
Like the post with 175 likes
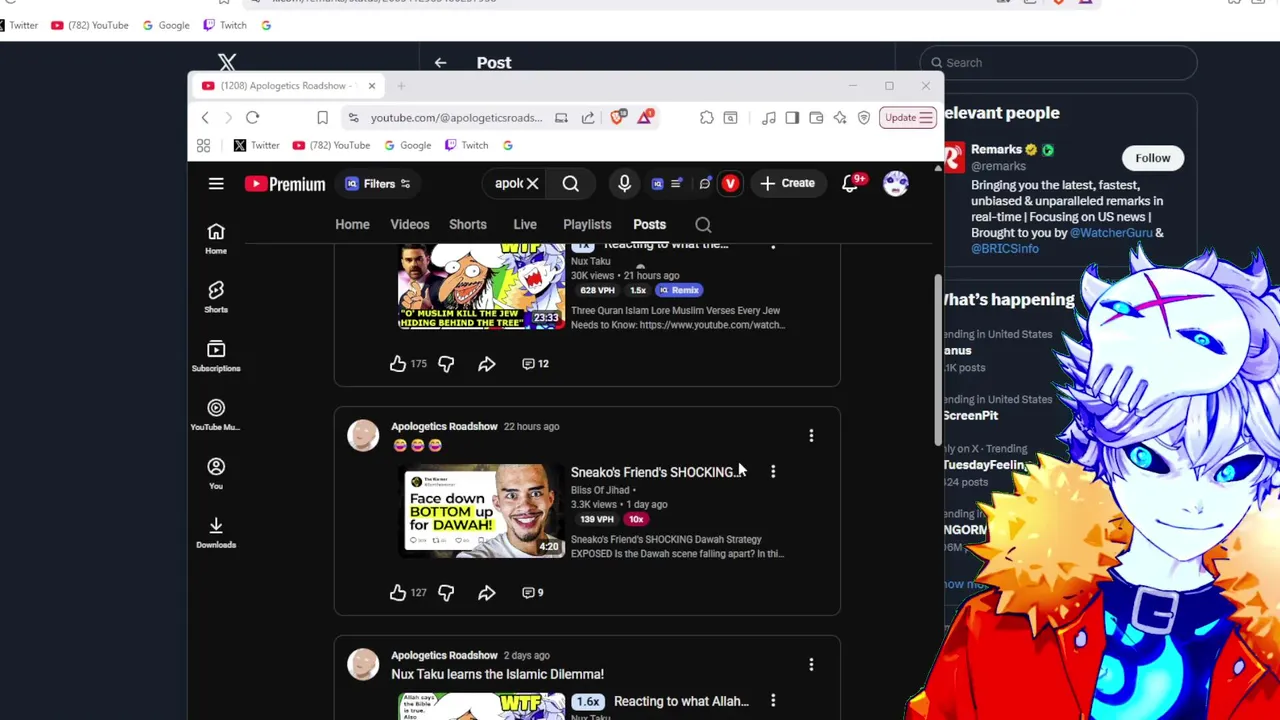(x=398, y=364)
